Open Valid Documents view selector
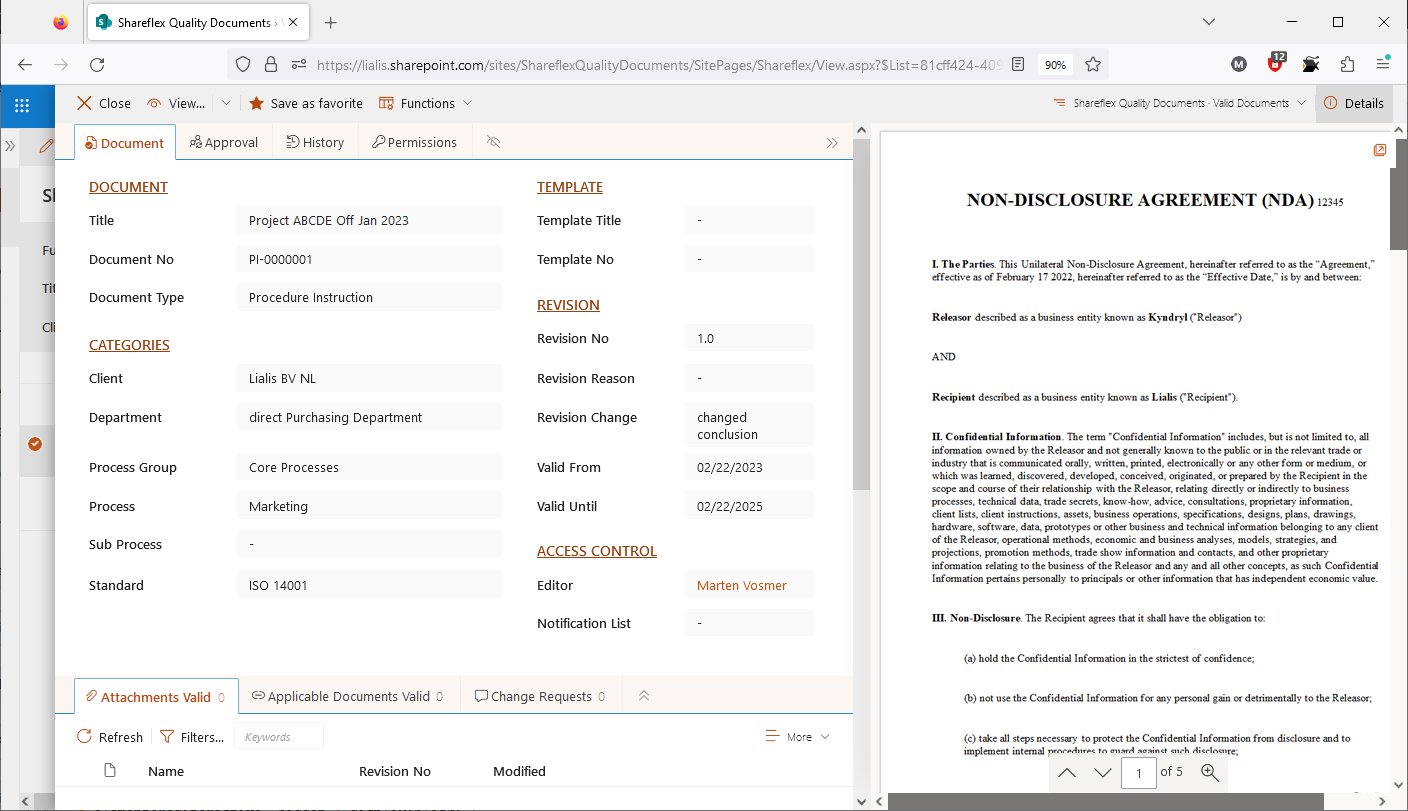This screenshot has width=1408, height=811. pyautogui.click(x=1179, y=103)
